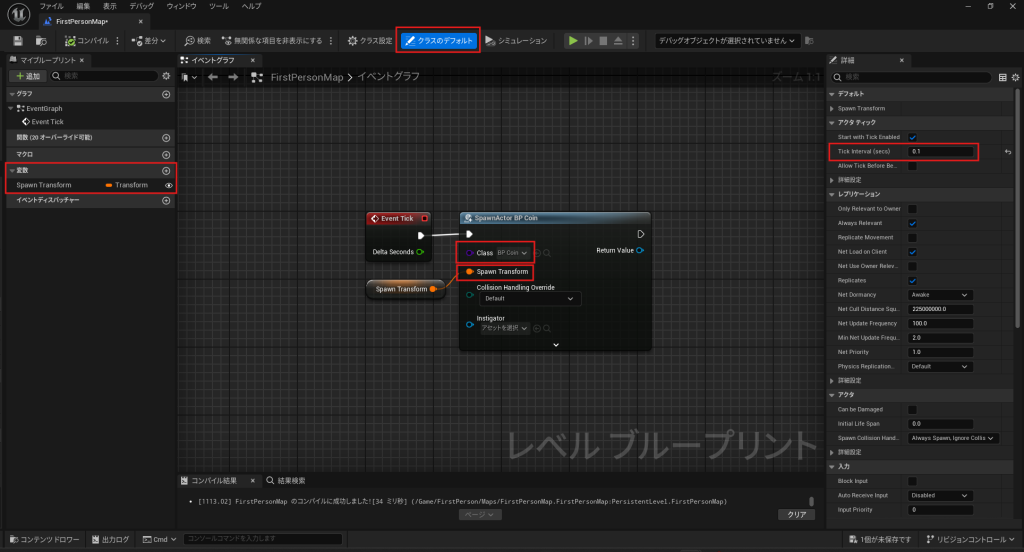Open the Net Dormancy dropdown
The width and height of the screenshot is (1024, 552).
[940, 295]
